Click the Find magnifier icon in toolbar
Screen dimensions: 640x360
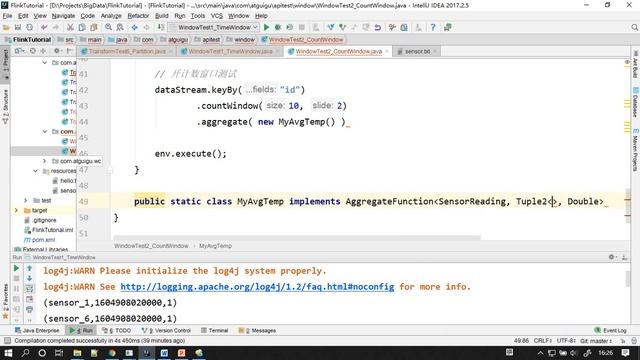click(108, 27)
